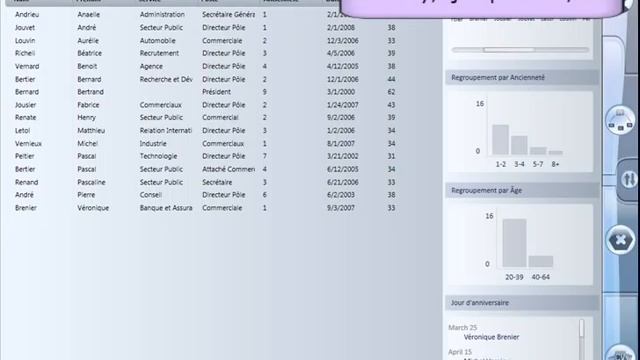Select the 'Renate' name cell
Image resolution: width=640 pixels, height=360 pixels.
[25, 117]
